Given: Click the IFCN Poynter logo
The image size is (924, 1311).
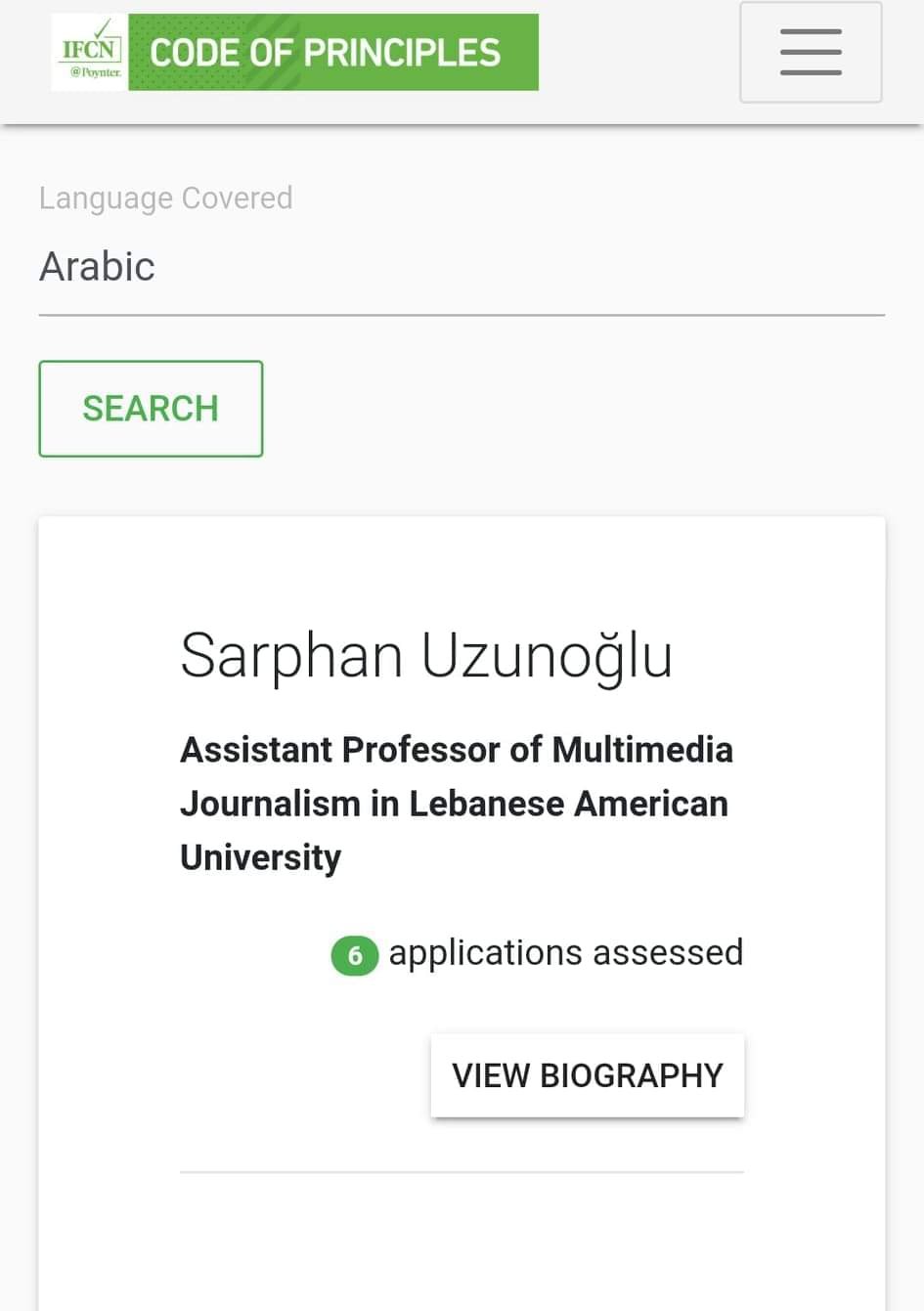Looking at the screenshot, I should pos(90,53).
